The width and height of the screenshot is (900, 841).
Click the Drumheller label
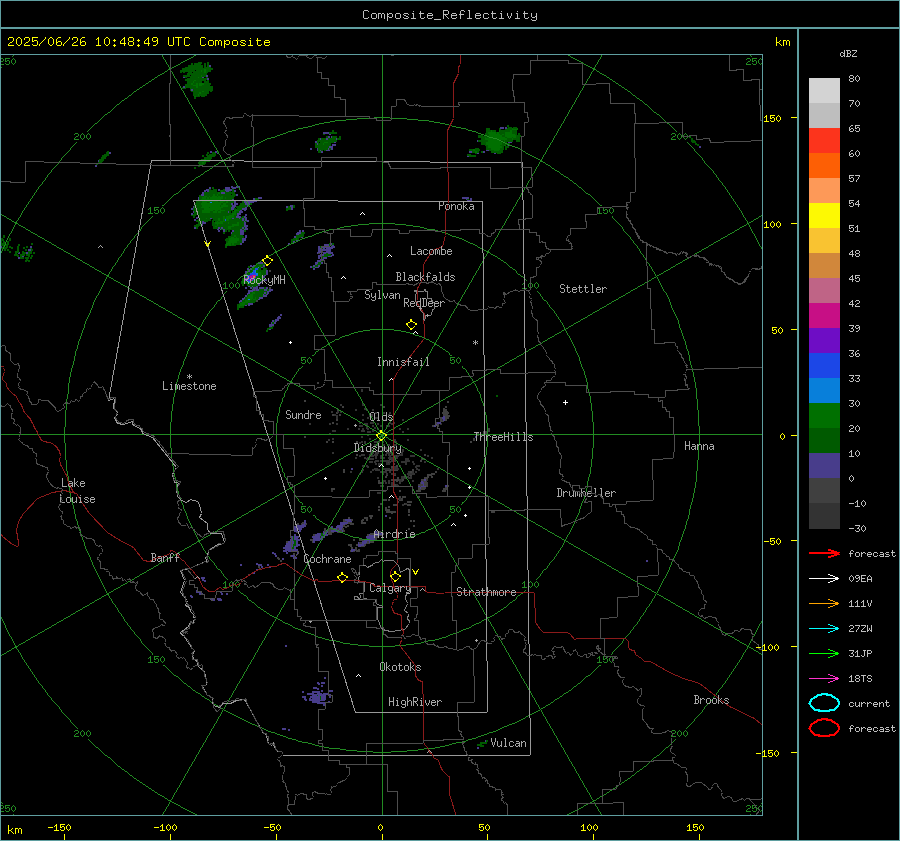click(x=586, y=493)
